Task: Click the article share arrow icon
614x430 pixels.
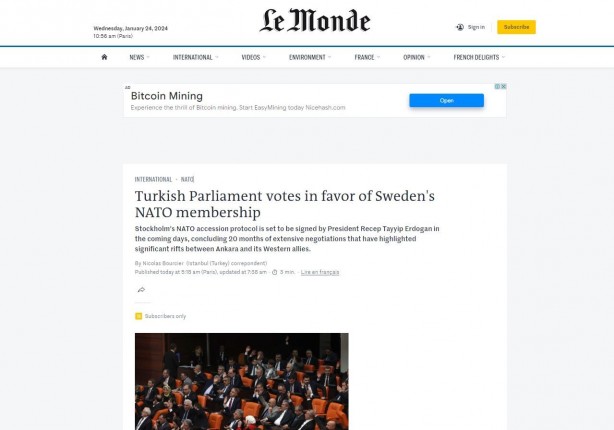Action: tap(141, 290)
